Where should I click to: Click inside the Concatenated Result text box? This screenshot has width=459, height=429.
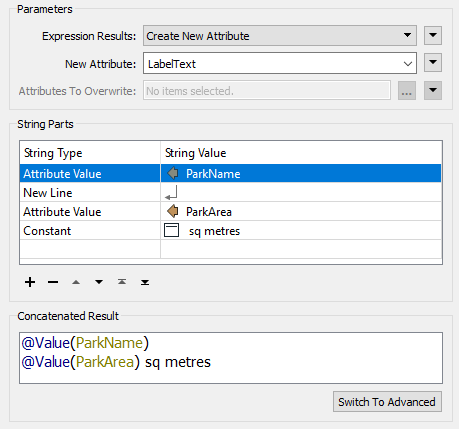[231, 358]
